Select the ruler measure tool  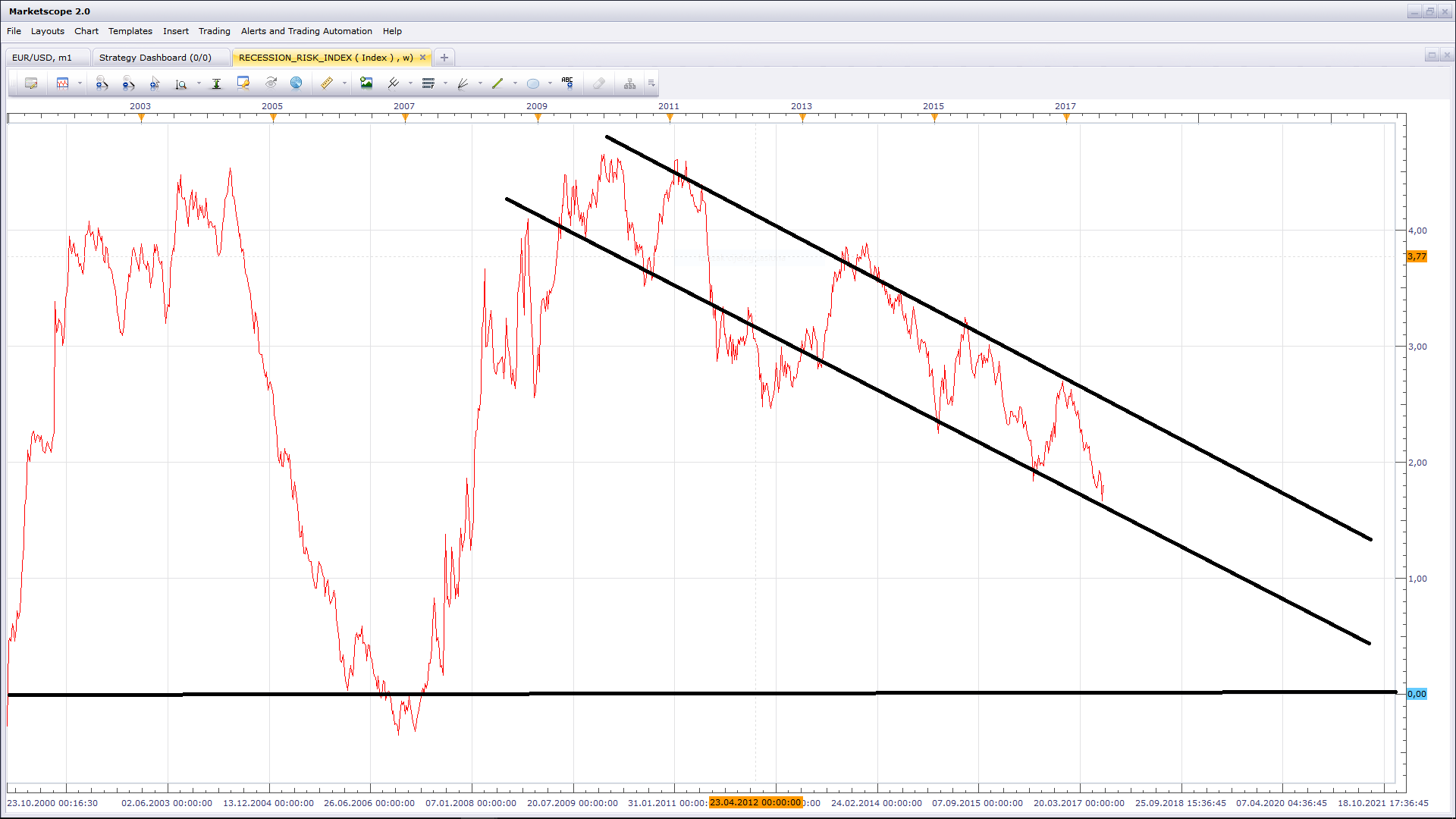(x=327, y=83)
